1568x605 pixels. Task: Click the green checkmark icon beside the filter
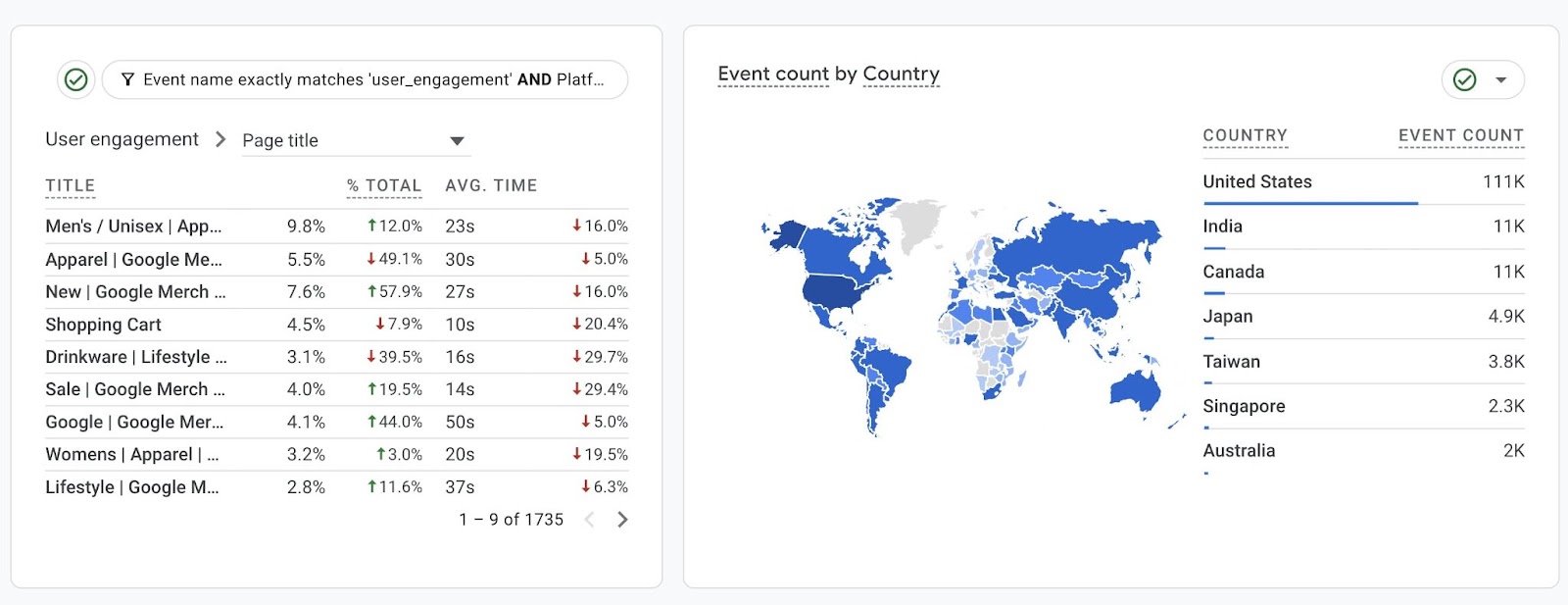tap(75, 79)
